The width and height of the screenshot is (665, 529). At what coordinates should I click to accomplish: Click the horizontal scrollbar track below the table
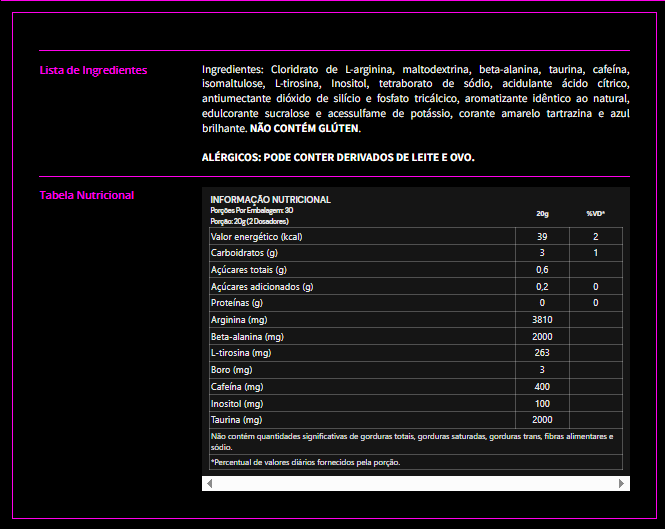click(x=415, y=484)
